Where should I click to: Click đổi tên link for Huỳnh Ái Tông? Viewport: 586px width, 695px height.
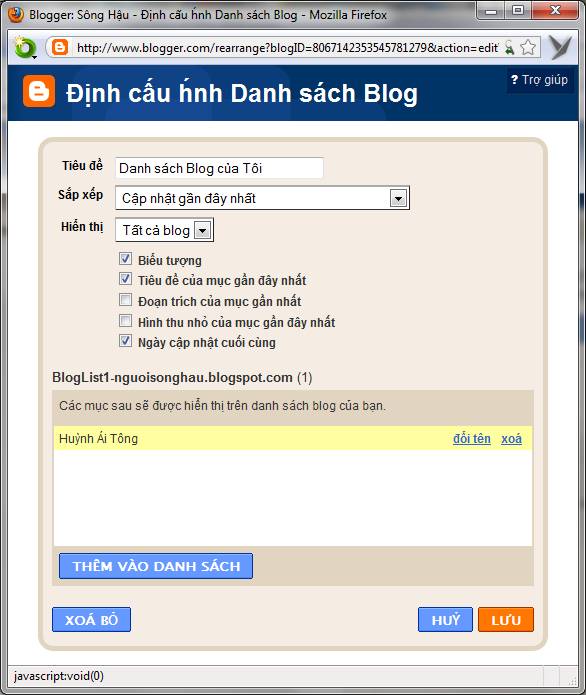[x=472, y=438]
